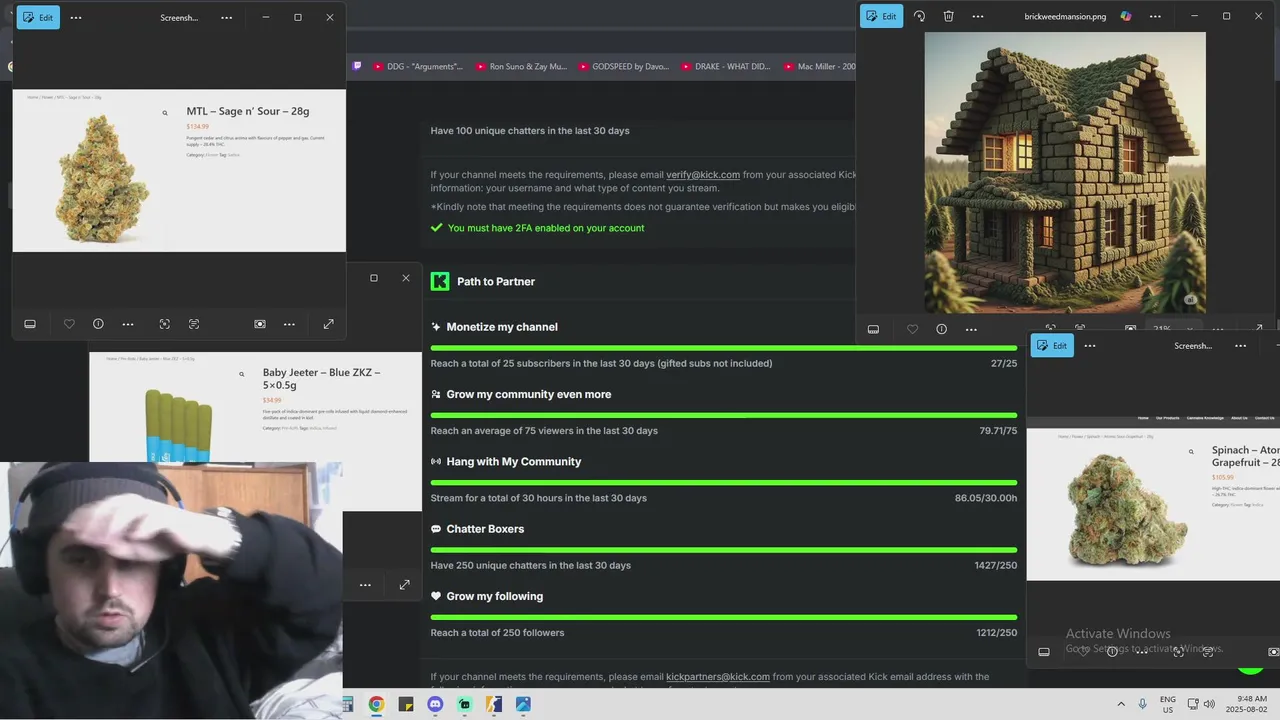
Task: Open the ellipsis beside Edit in the Spinach window
Action: click(1090, 345)
